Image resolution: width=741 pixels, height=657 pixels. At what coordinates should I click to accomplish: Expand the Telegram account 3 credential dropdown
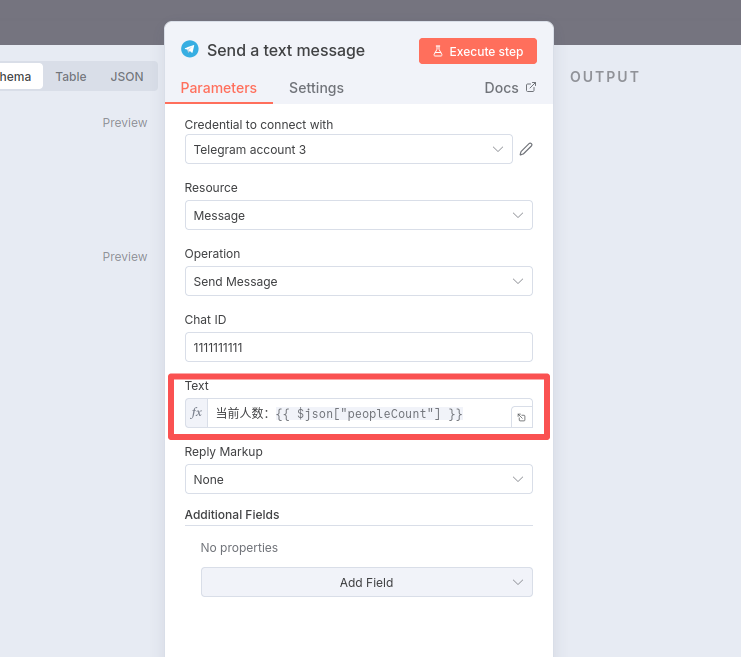tap(348, 149)
